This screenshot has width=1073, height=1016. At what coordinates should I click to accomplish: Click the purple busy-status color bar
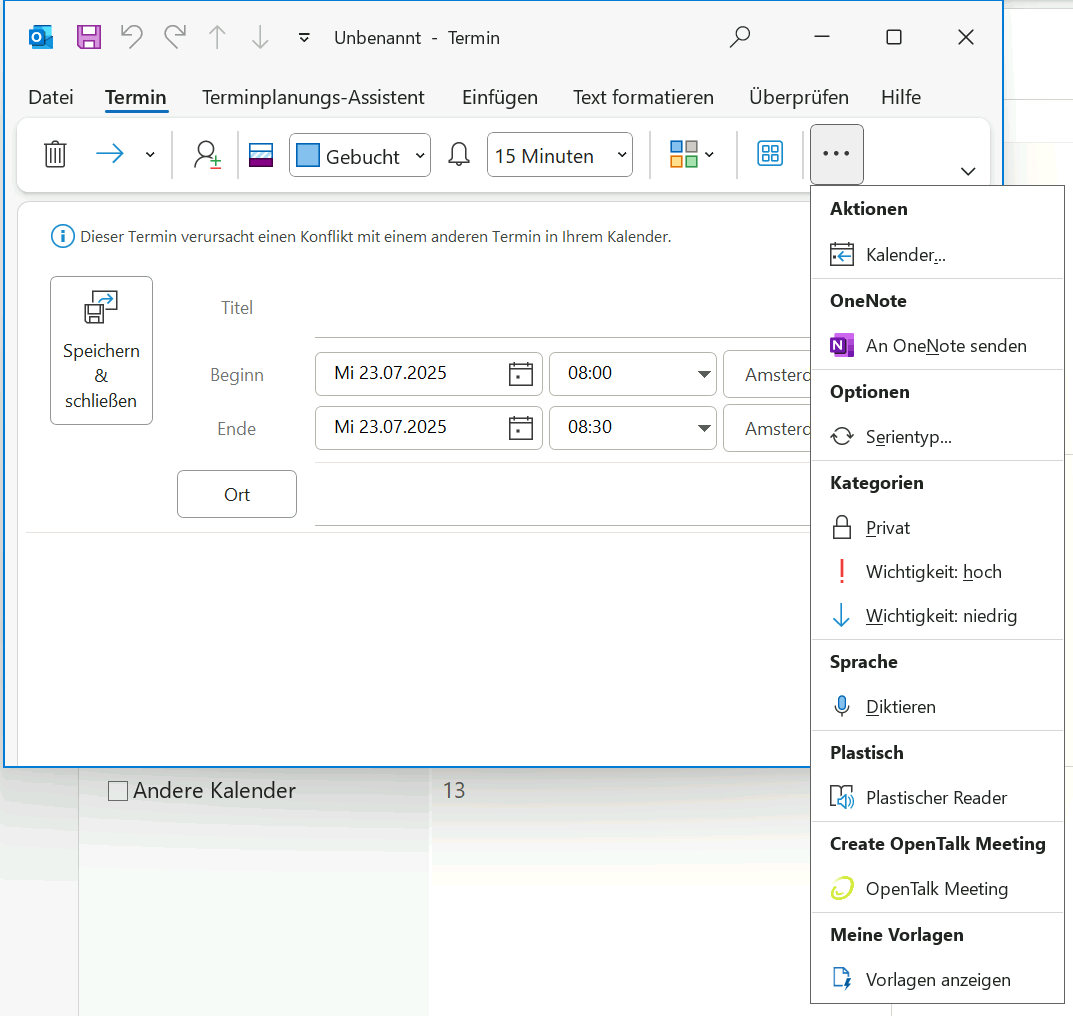[x=260, y=154]
